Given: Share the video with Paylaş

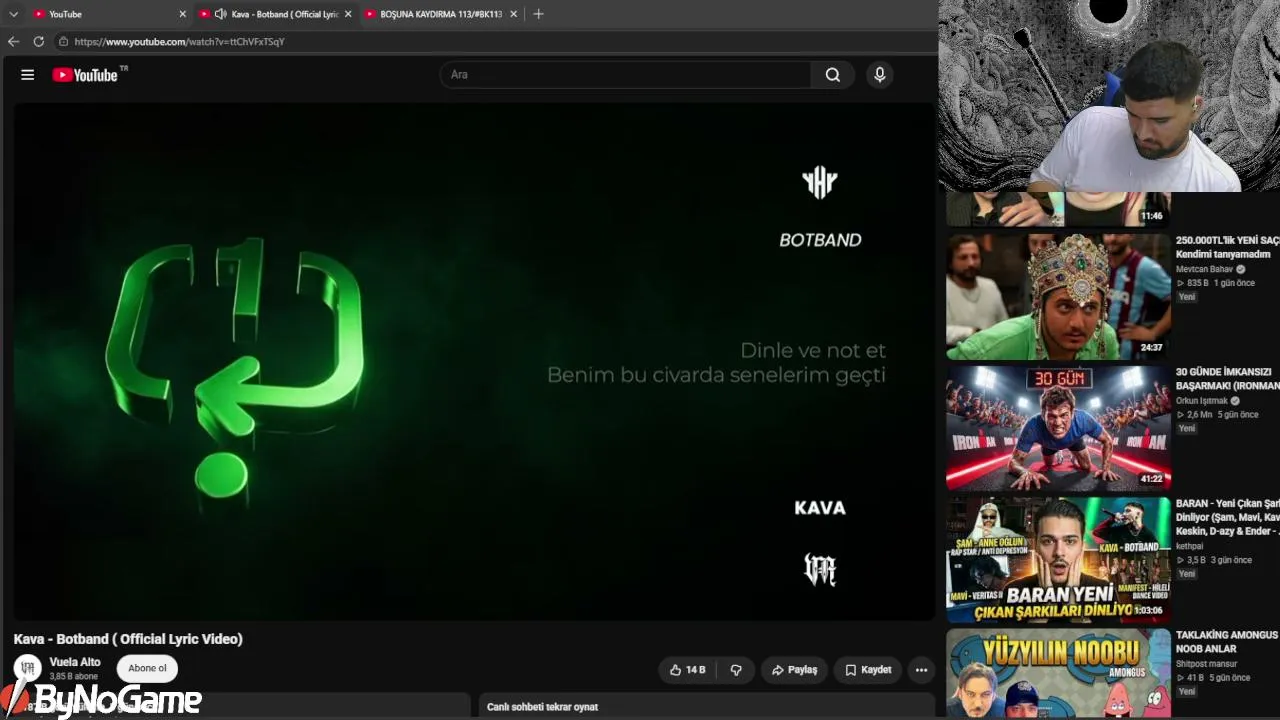Looking at the screenshot, I should pyautogui.click(x=795, y=670).
